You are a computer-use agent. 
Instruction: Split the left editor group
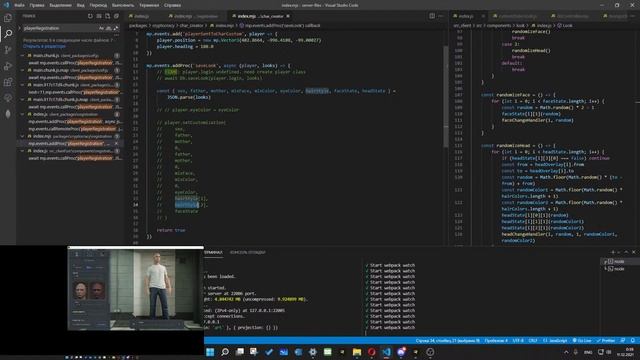pyautogui.click(x=432, y=16)
